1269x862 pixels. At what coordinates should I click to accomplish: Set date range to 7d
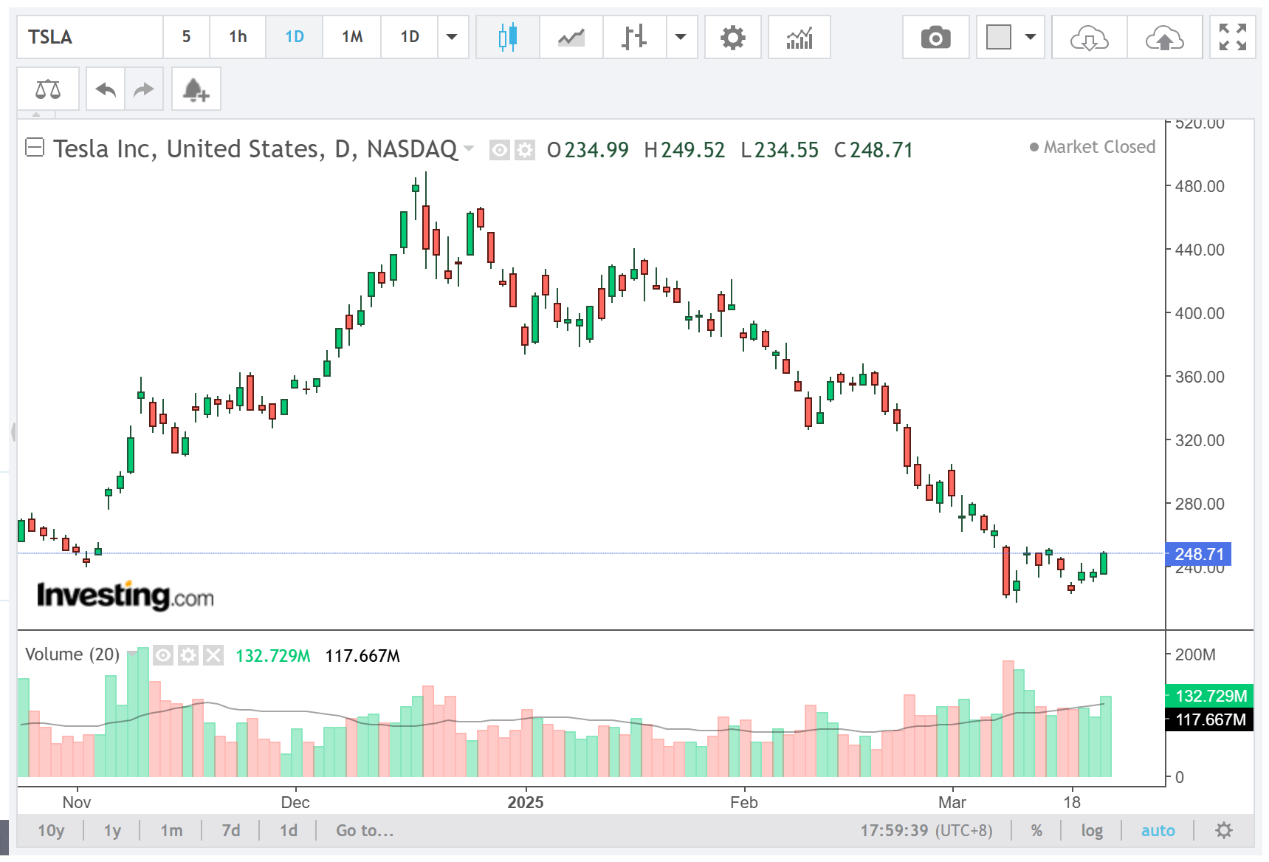pos(231,830)
